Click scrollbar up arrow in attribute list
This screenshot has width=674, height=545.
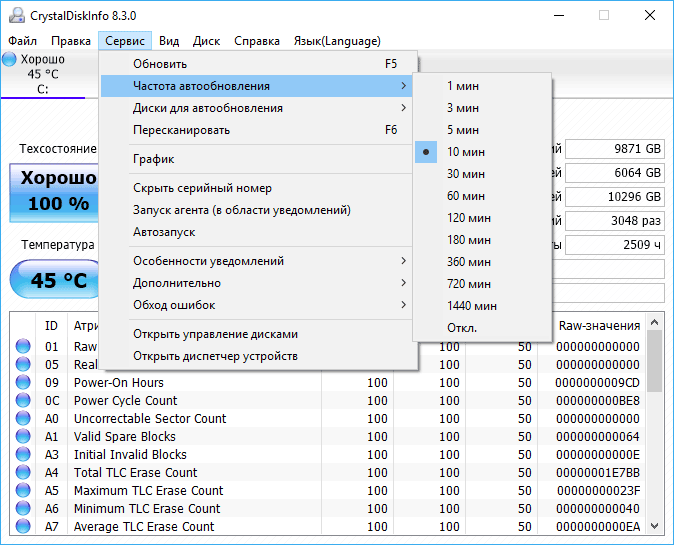655,322
